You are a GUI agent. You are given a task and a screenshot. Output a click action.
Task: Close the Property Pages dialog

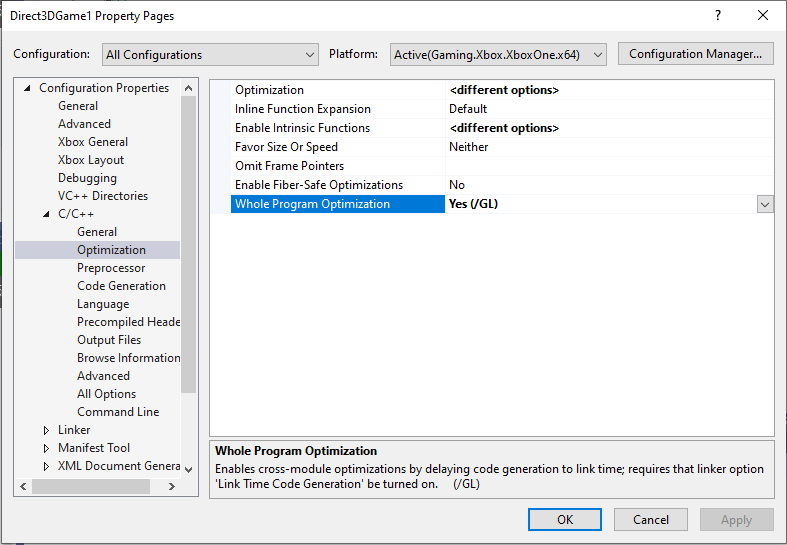763,16
